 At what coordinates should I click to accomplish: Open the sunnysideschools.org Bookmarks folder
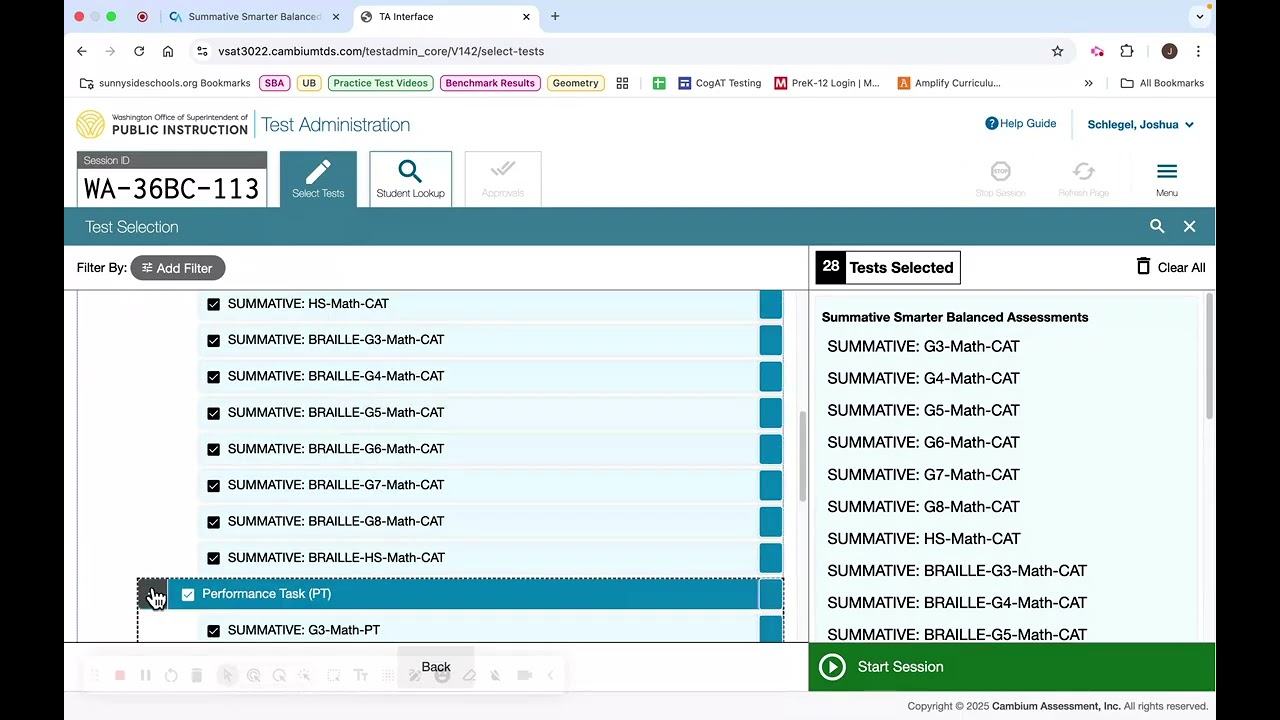click(x=165, y=83)
